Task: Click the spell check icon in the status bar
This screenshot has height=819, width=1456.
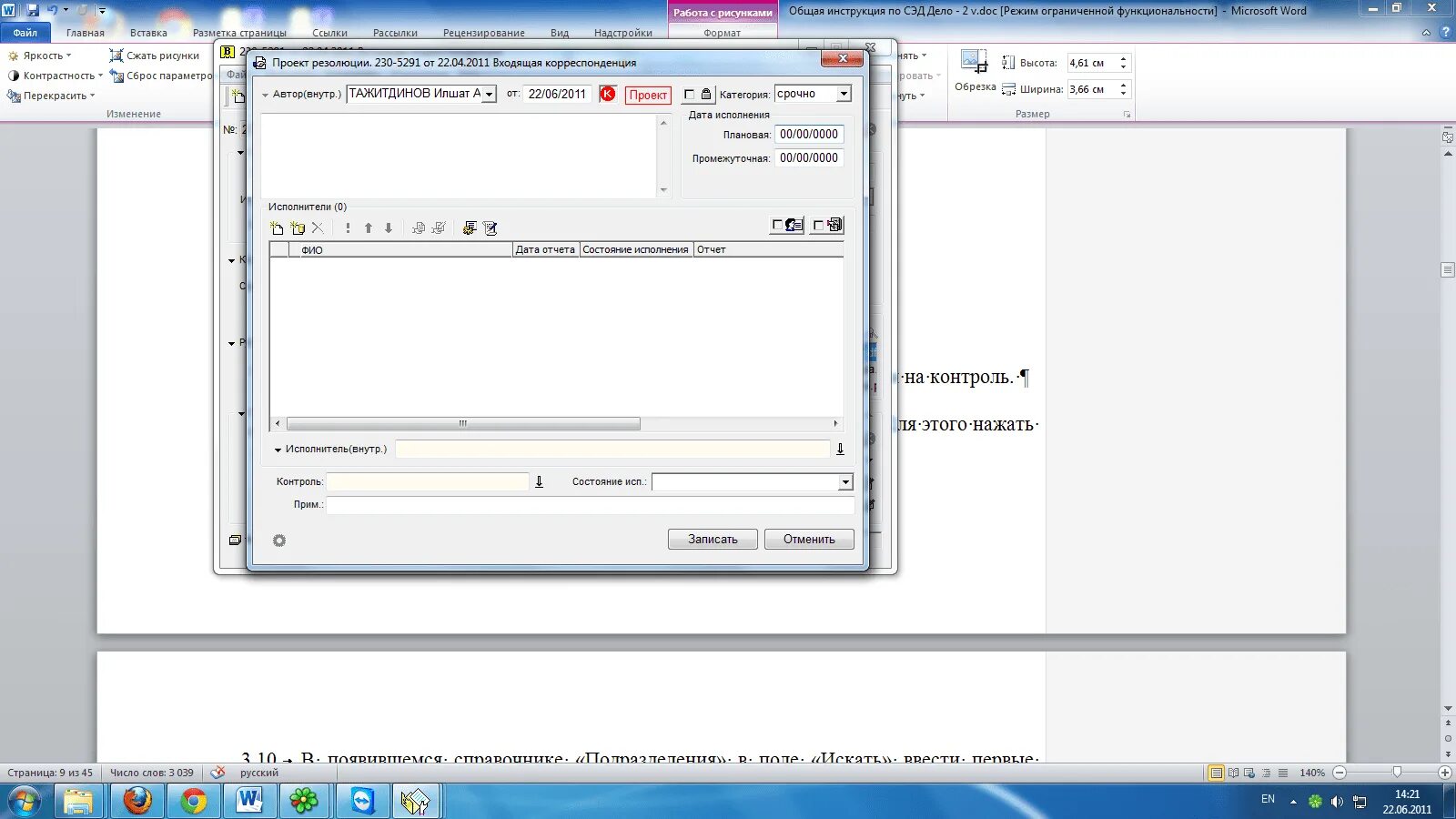Action: pyautogui.click(x=217, y=773)
